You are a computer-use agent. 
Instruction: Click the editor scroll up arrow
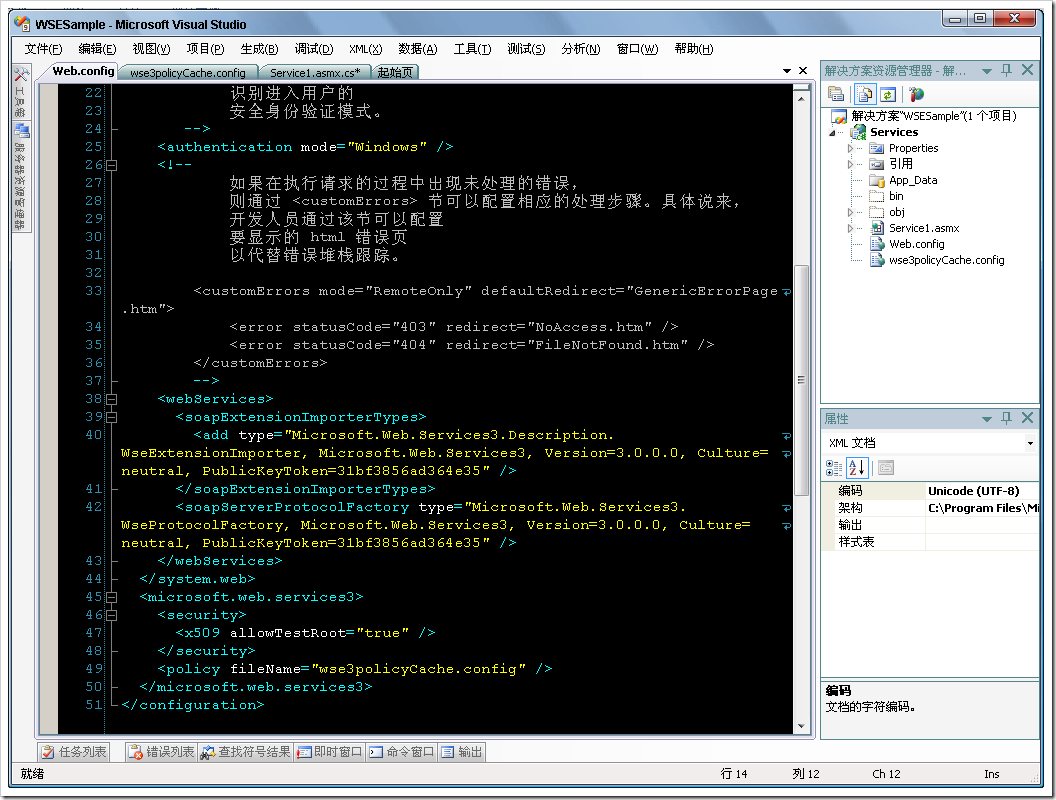(801, 99)
